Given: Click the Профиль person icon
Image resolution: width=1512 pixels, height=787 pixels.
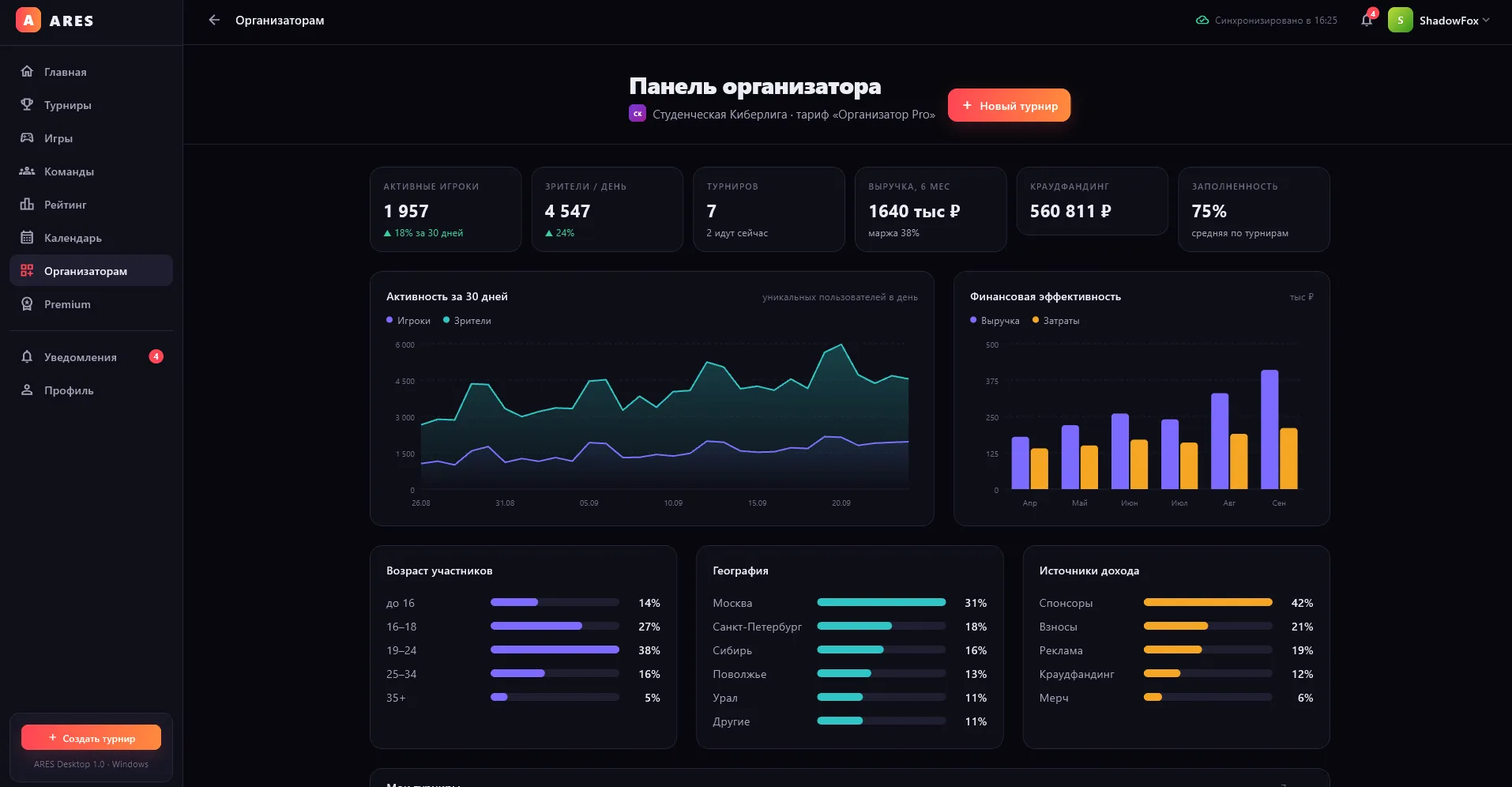Looking at the screenshot, I should point(27,390).
